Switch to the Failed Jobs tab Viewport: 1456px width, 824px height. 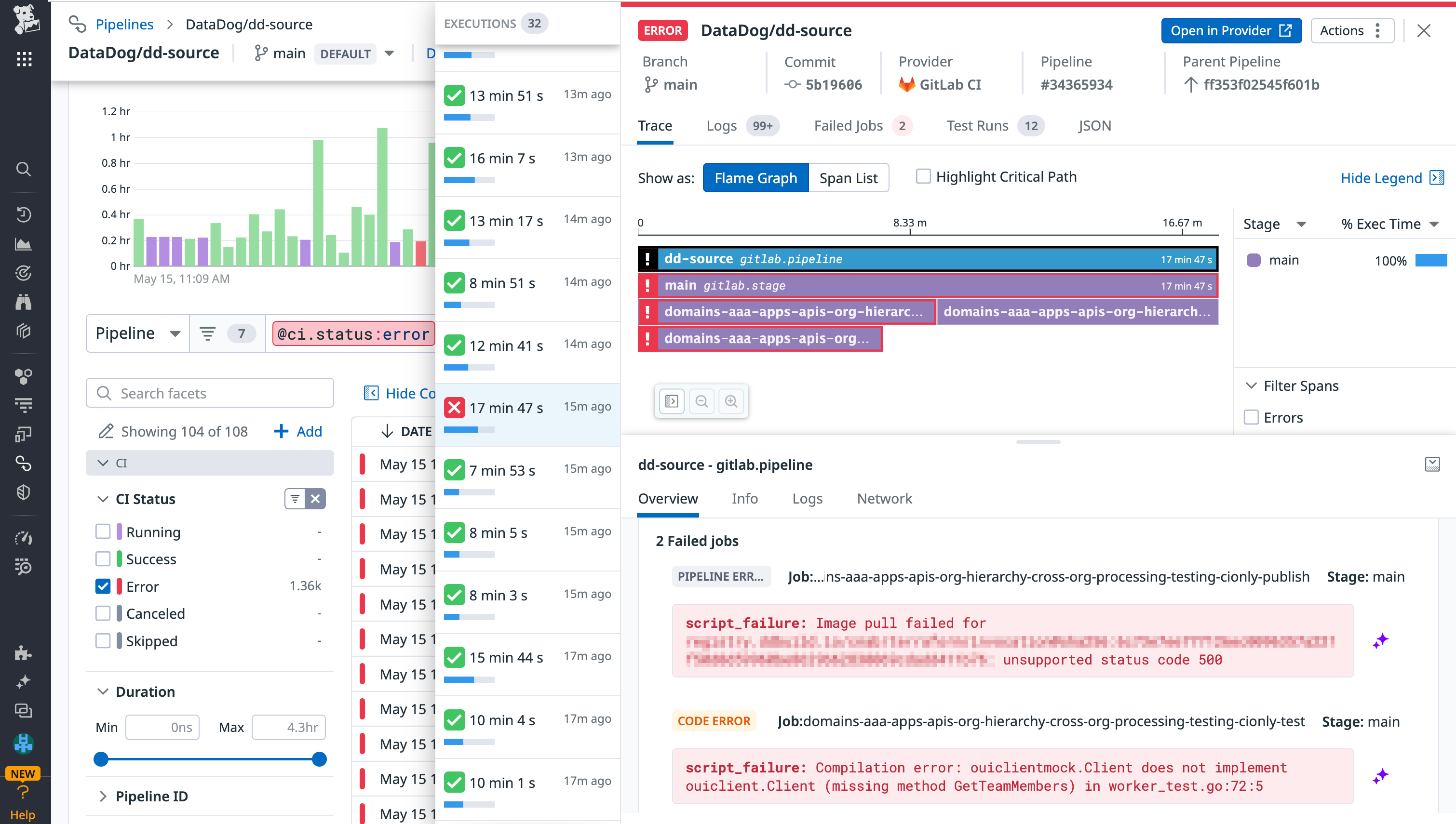coord(848,126)
